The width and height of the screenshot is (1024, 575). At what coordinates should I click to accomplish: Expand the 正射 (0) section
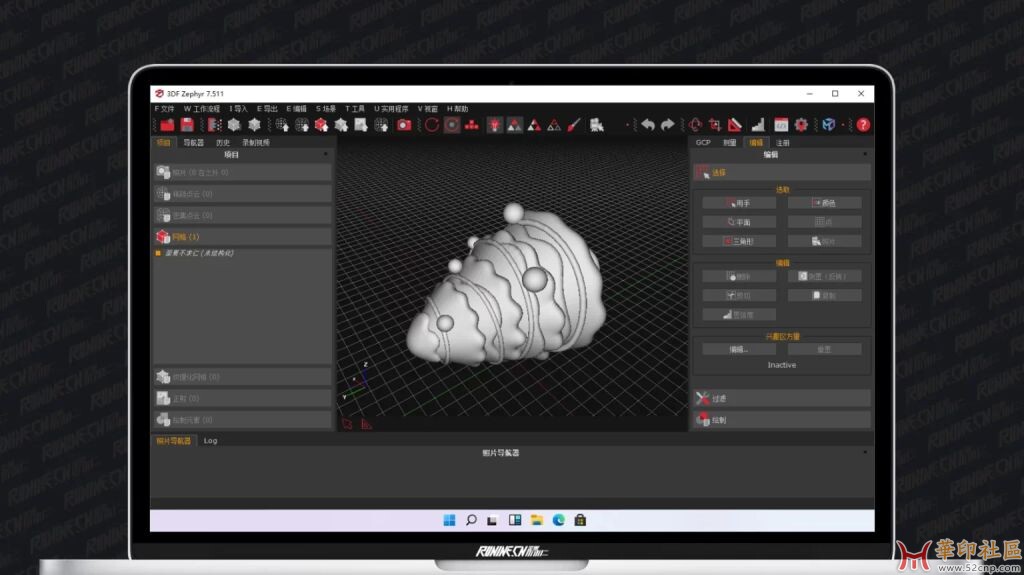pos(242,398)
